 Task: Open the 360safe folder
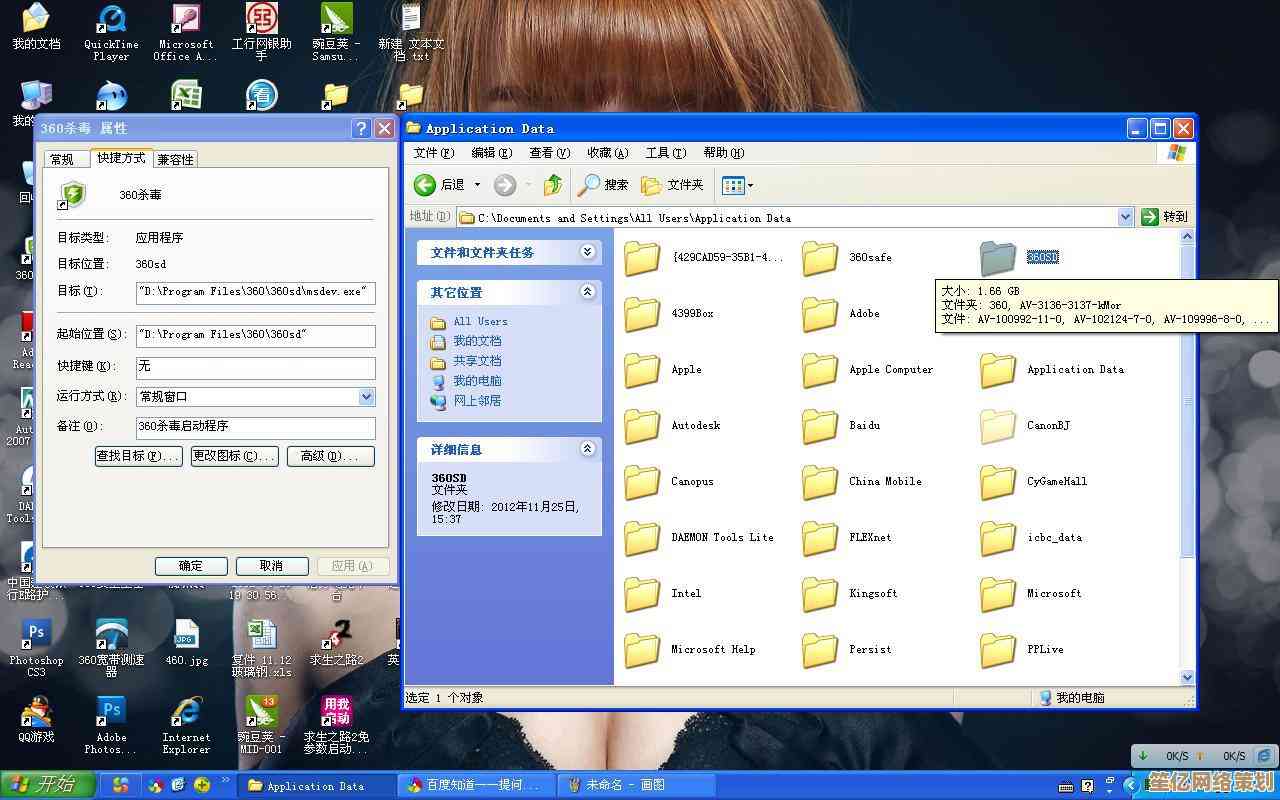pyautogui.click(x=820, y=258)
